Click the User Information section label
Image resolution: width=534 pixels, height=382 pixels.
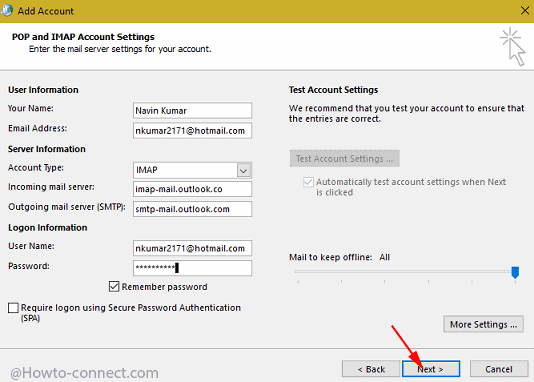[x=43, y=90]
